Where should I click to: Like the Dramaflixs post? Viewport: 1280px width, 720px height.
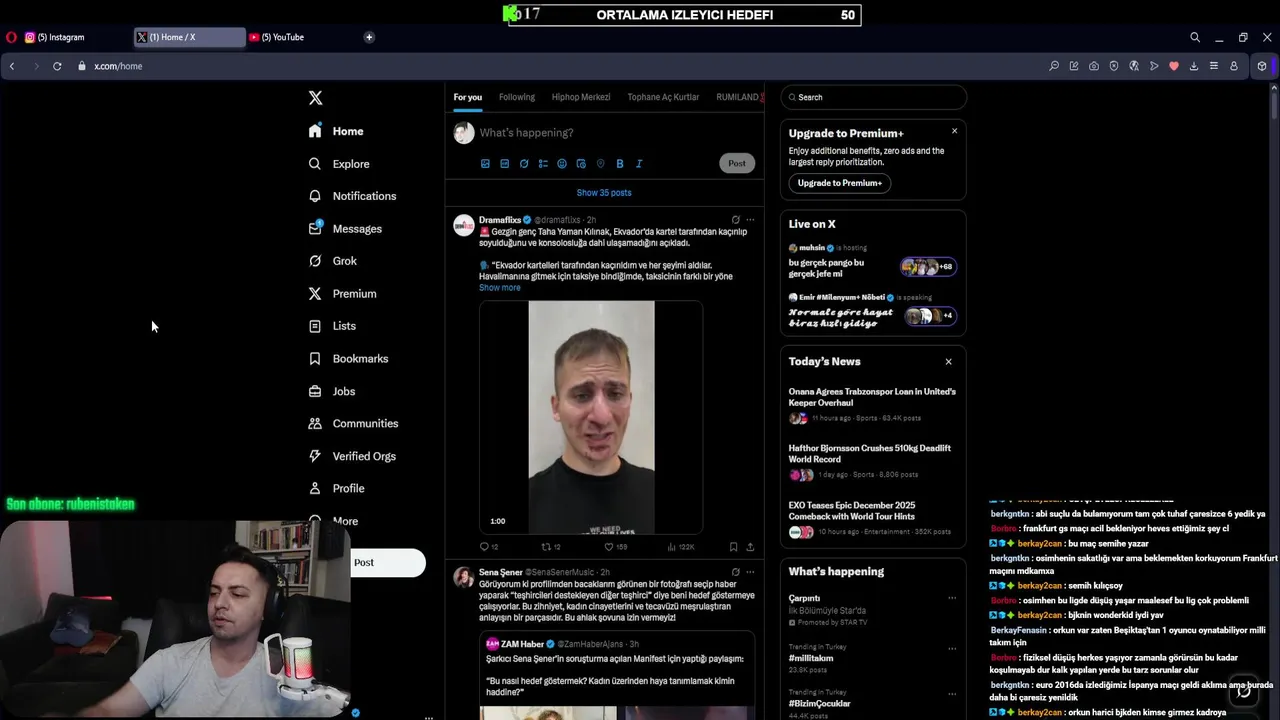point(616,547)
